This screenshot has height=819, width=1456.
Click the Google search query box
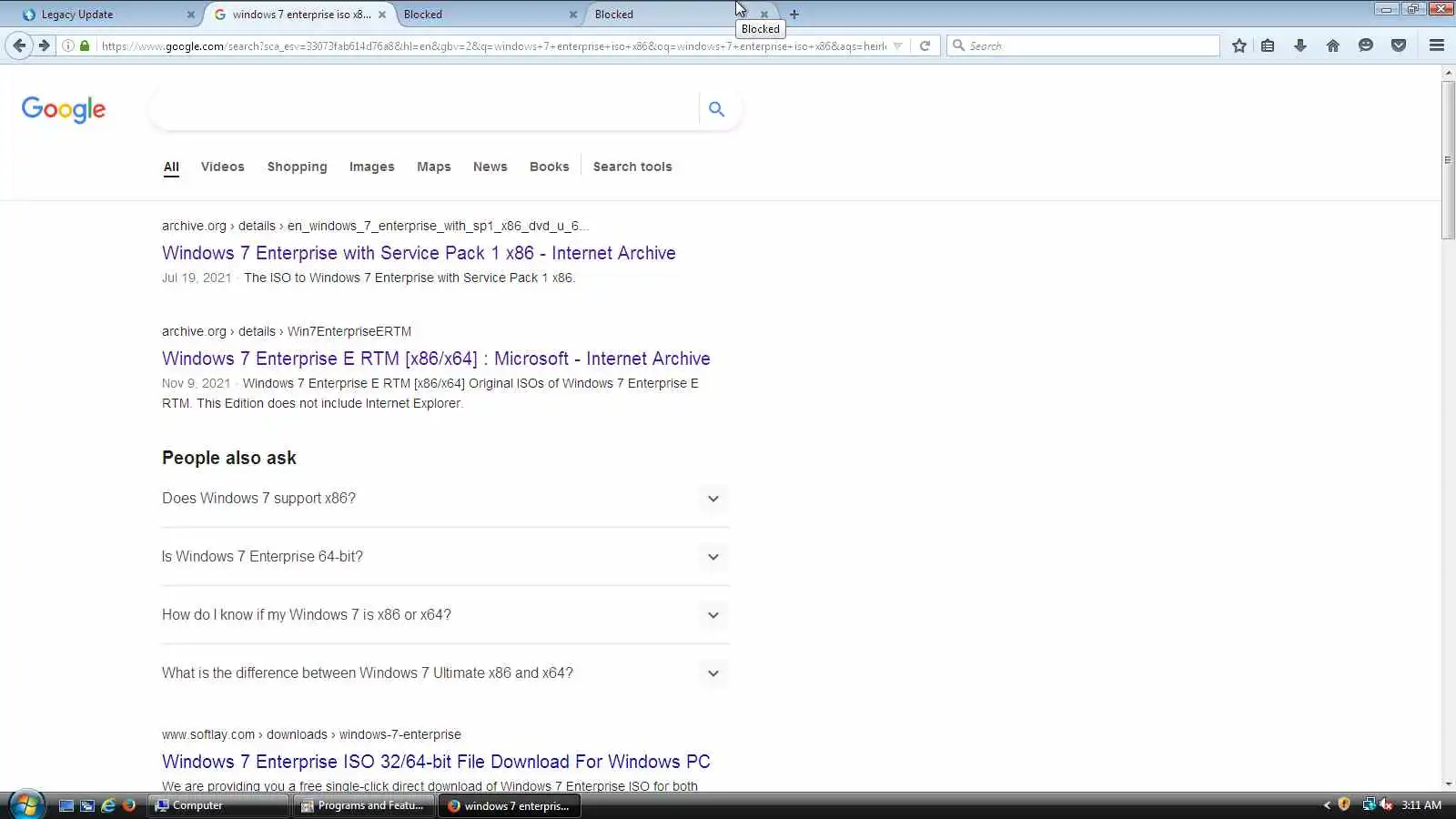[x=423, y=109]
